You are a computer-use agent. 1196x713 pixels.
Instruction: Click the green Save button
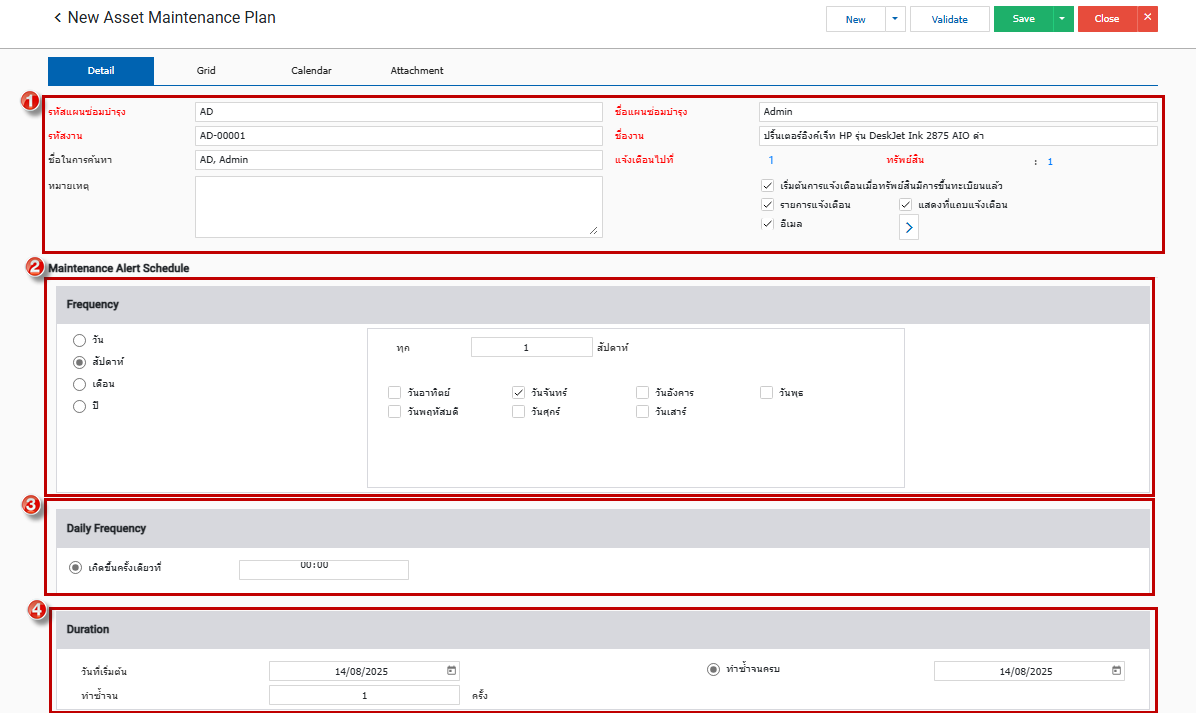[x=1023, y=19]
